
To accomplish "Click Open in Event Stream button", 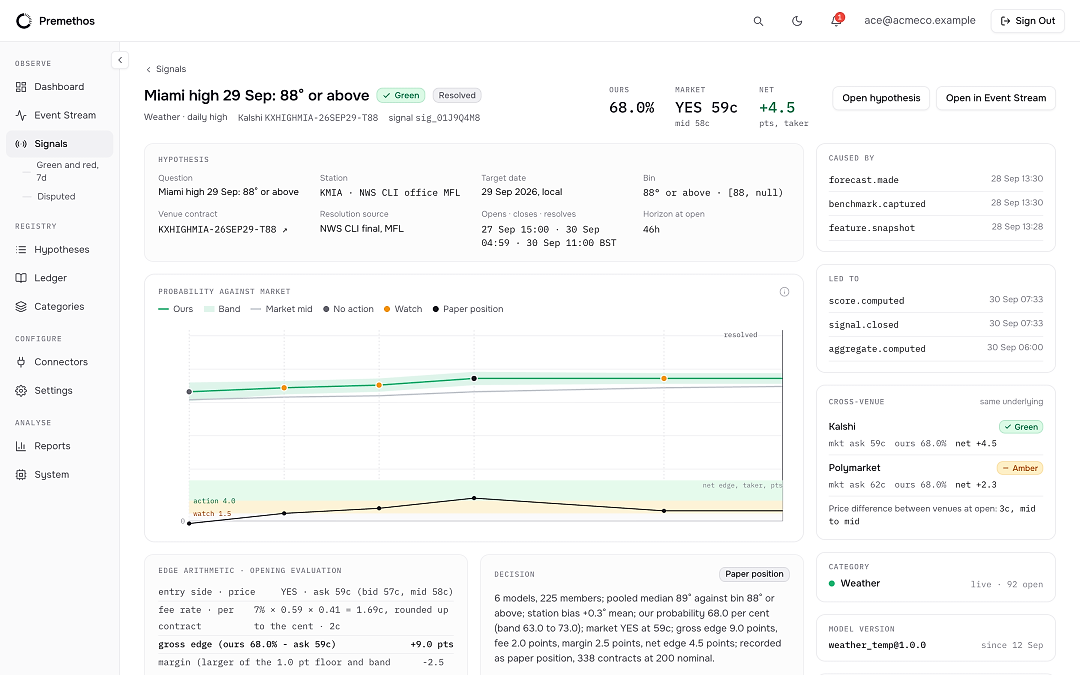I will (995, 98).
